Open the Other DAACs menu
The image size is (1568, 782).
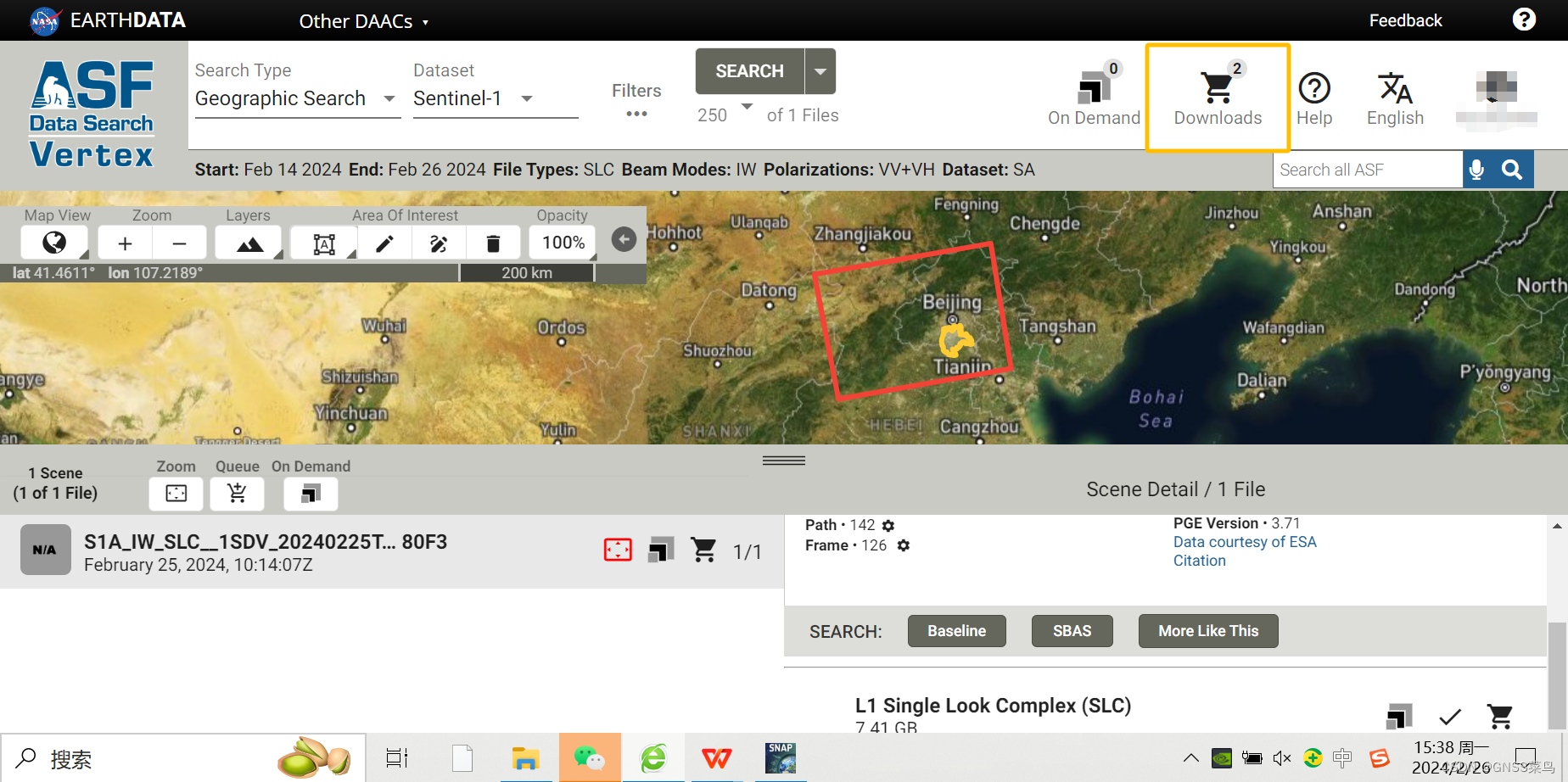click(x=363, y=20)
